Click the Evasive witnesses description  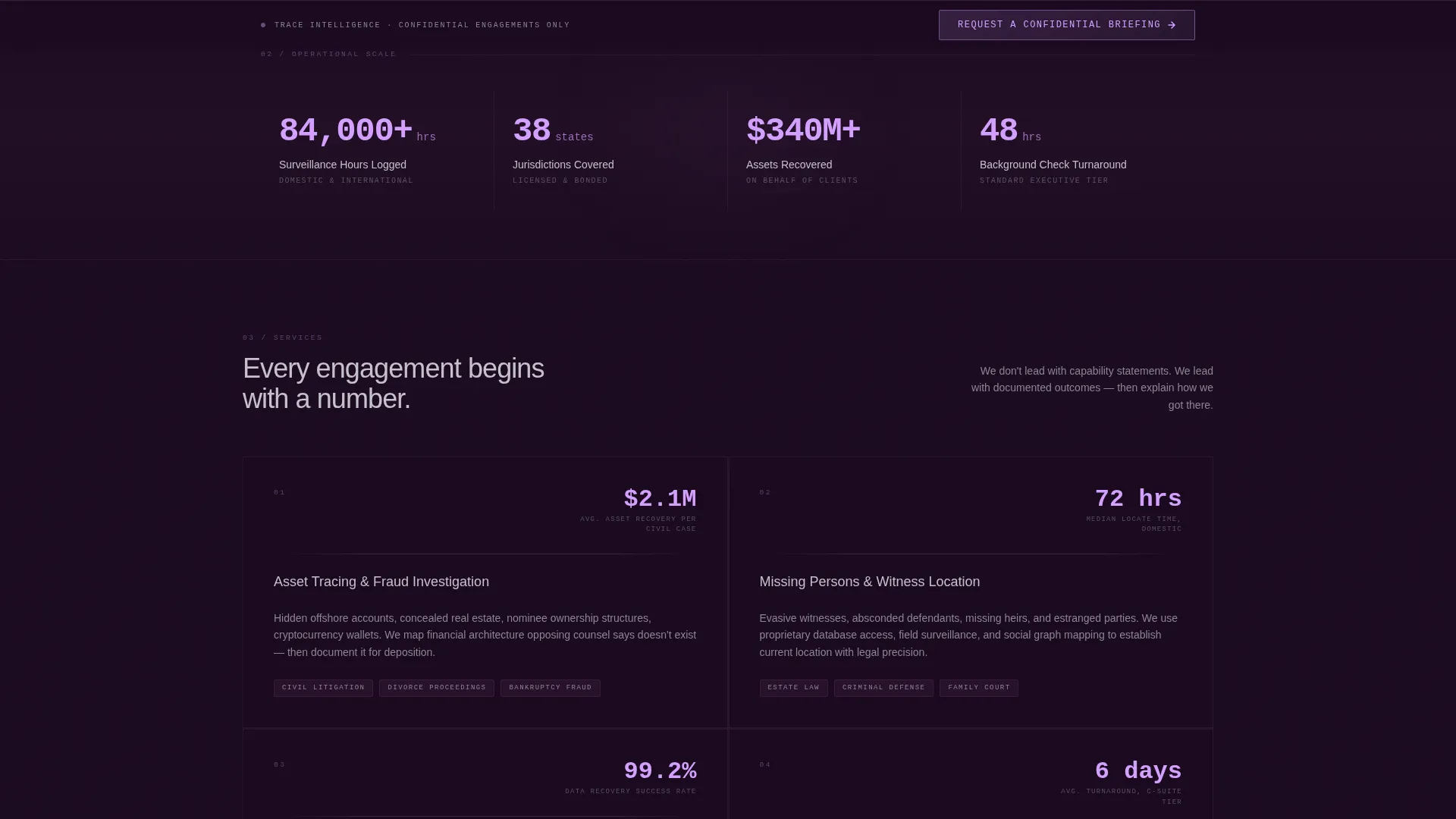pos(969,635)
